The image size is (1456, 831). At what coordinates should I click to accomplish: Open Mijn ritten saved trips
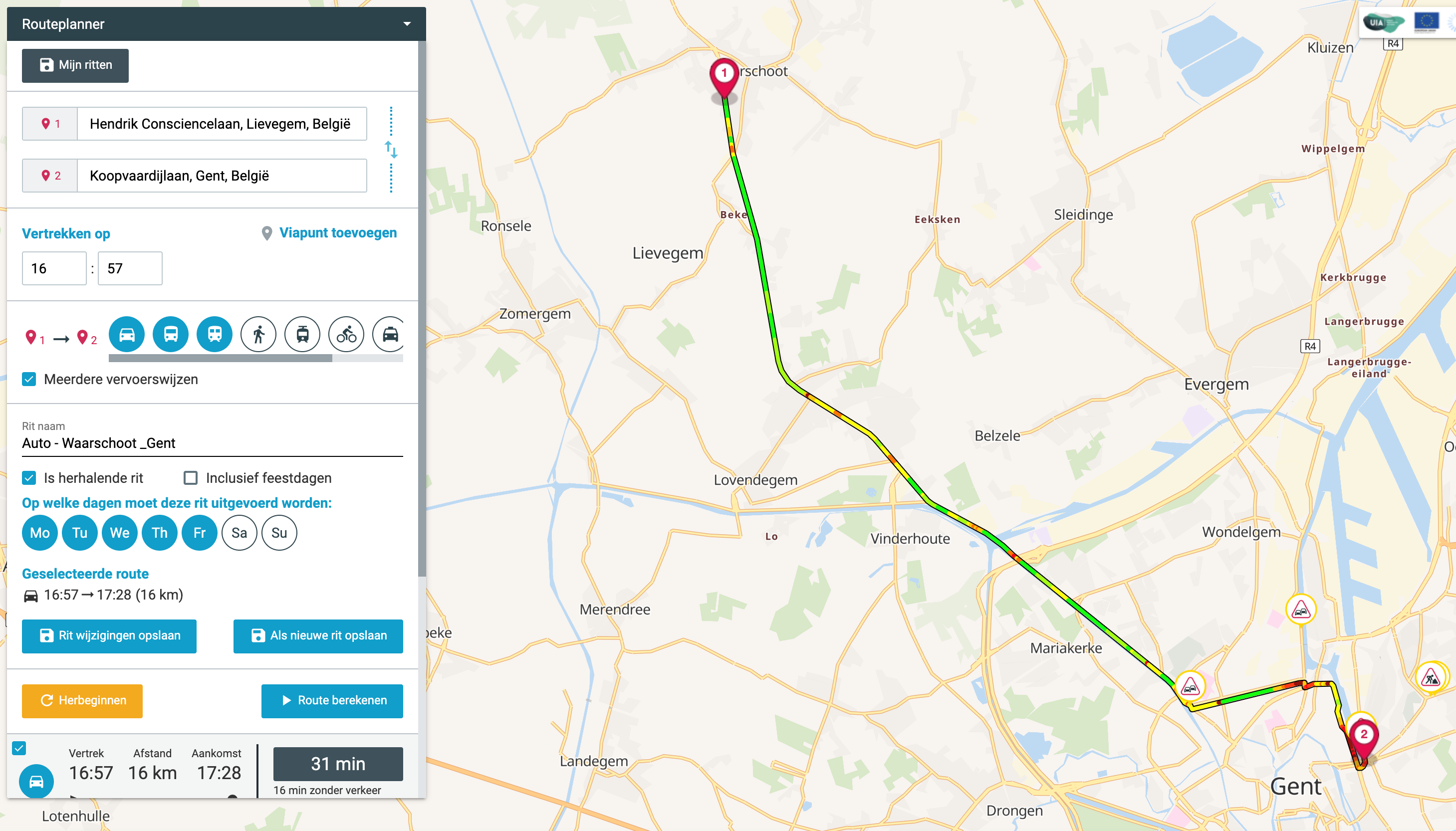click(75, 65)
